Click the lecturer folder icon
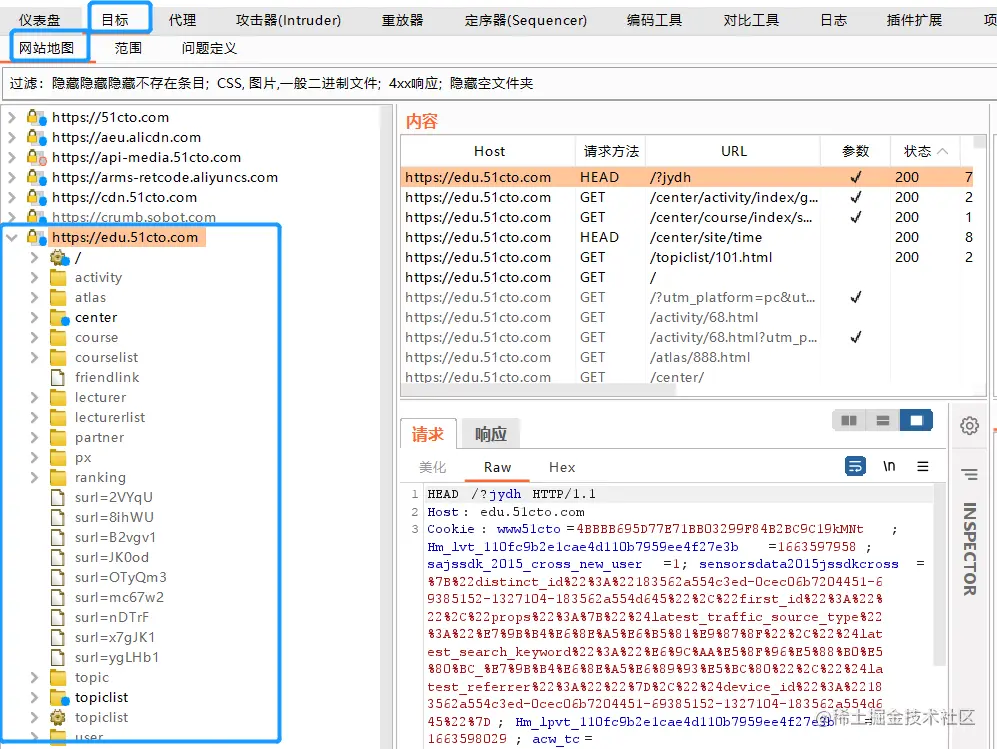 tap(58, 397)
